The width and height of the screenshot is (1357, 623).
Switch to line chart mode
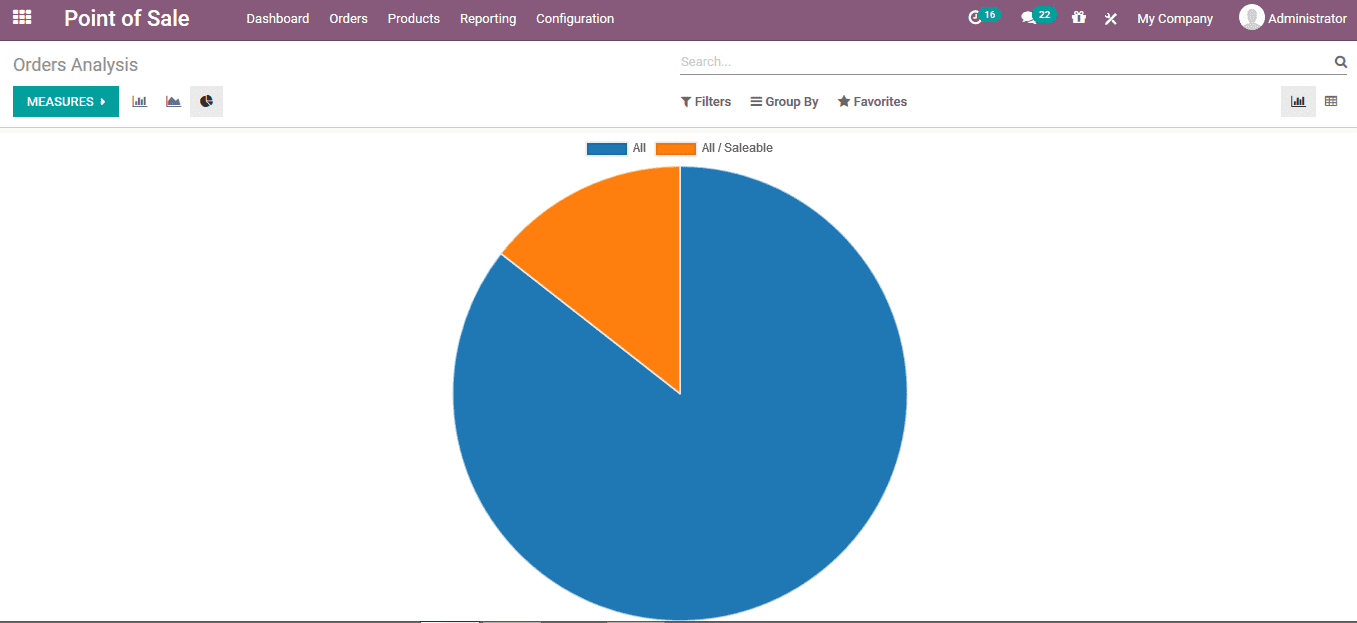[x=173, y=101]
